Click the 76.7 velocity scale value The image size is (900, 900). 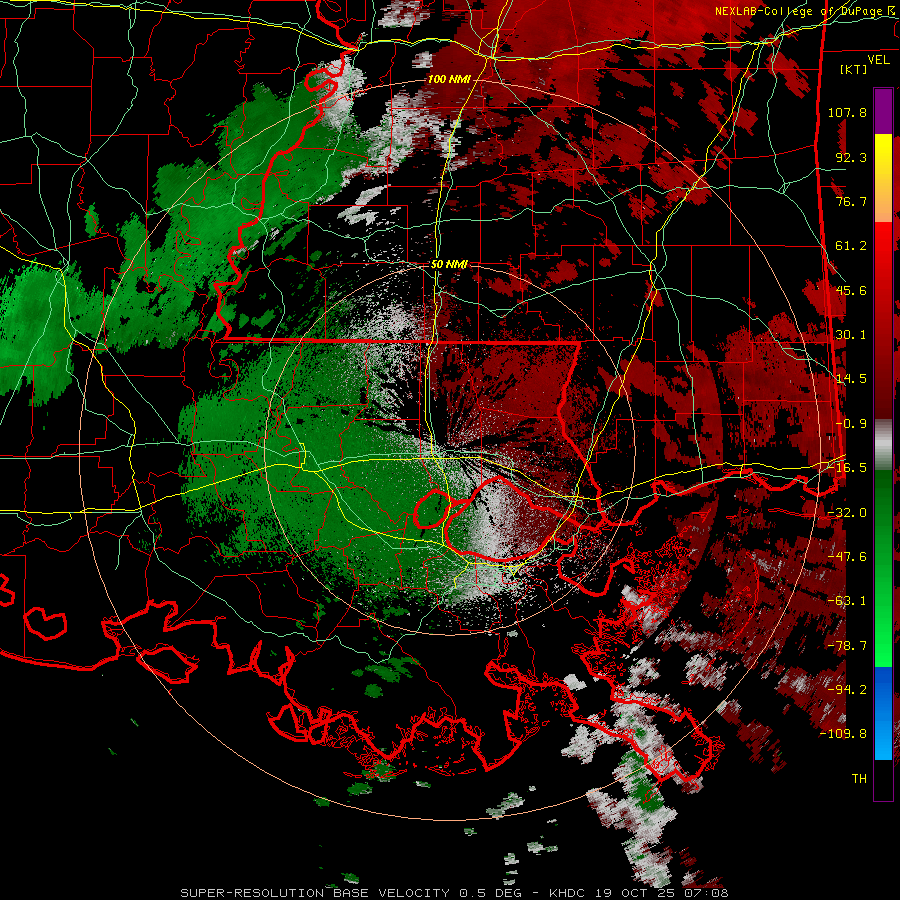(x=851, y=201)
